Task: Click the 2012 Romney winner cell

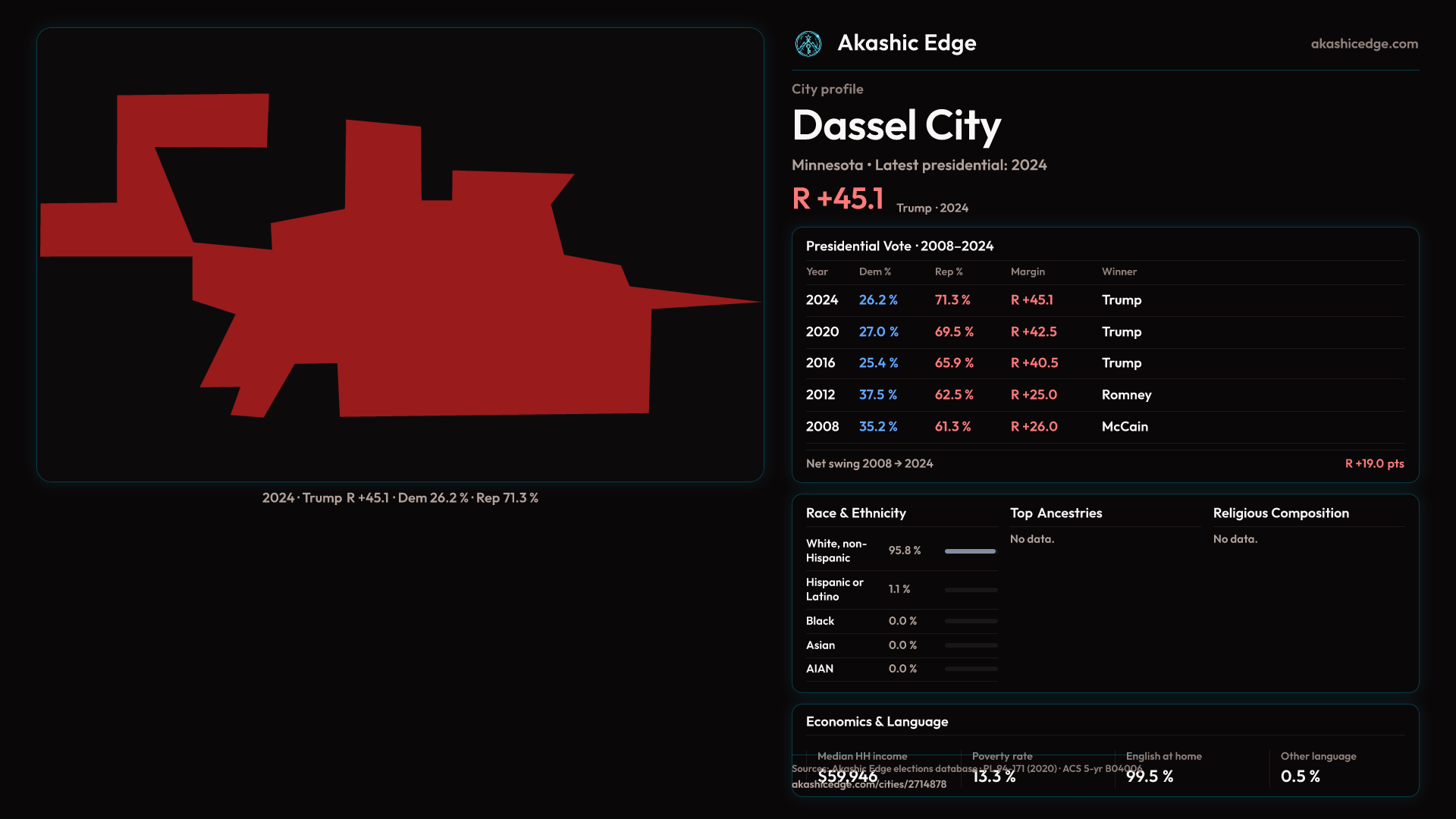Action: pos(1126,395)
